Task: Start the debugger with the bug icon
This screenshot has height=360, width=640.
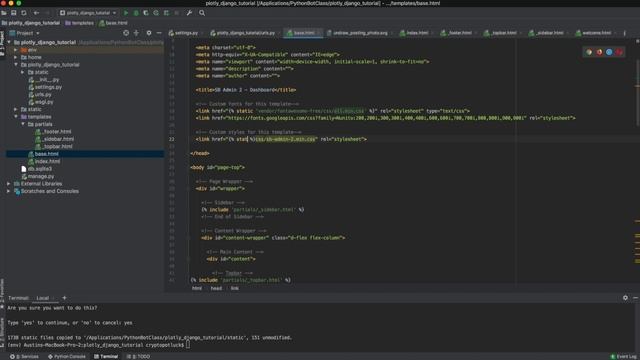Action: point(136,13)
